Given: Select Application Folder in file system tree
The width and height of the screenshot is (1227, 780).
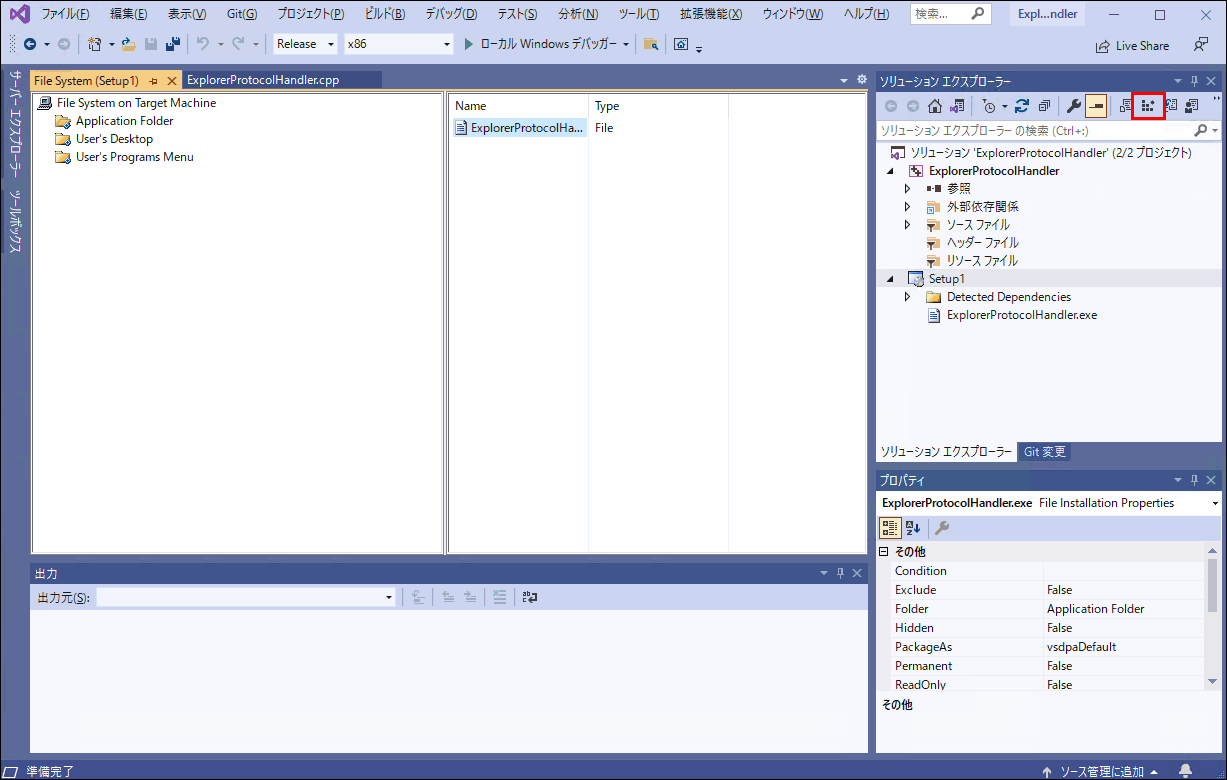Looking at the screenshot, I should tap(124, 121).
